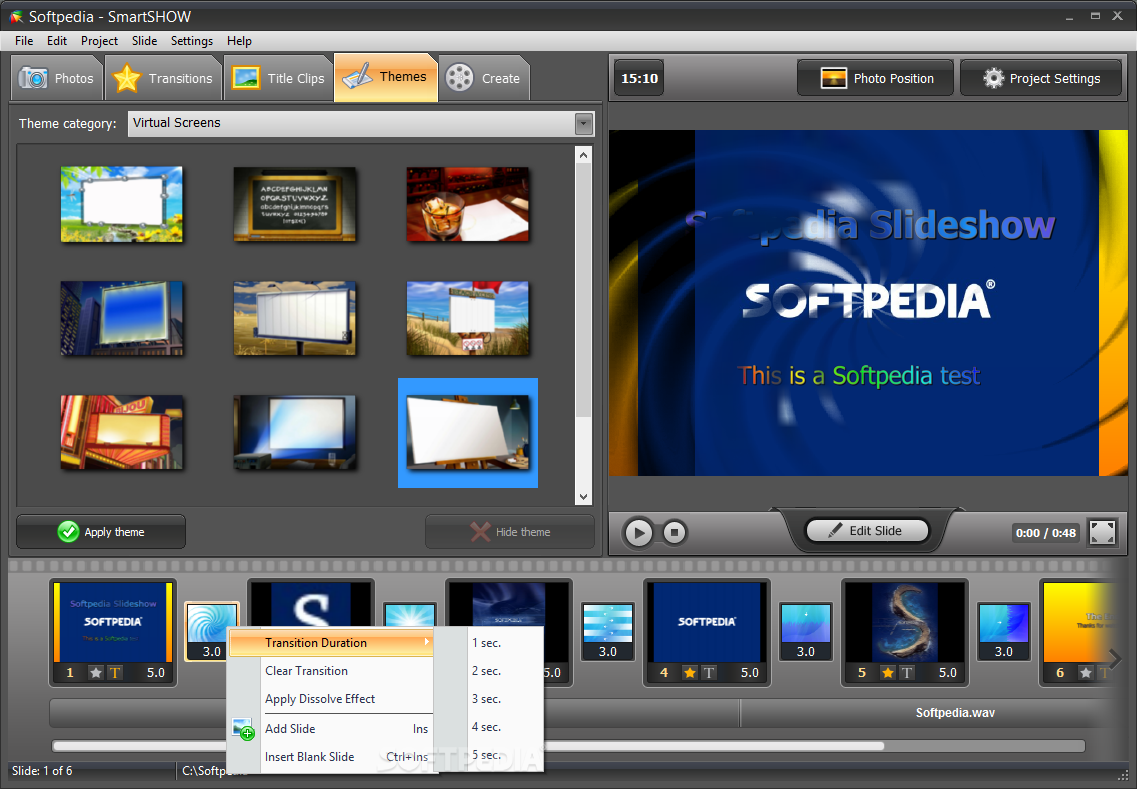Select the cinema marquee theme
Viewport: 1137px width, 789px height.
[121, 432]
